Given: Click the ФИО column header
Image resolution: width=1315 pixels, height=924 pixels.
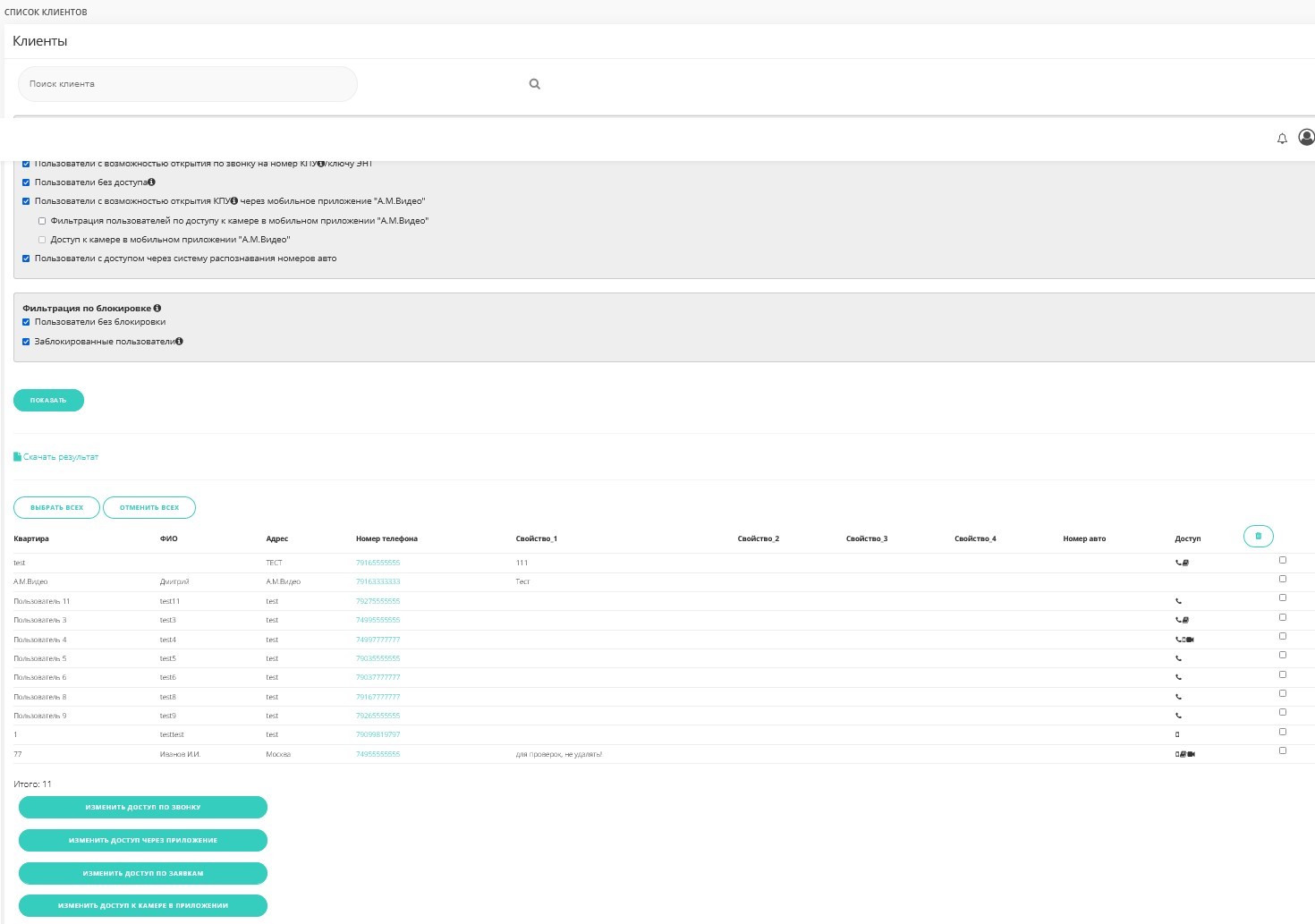Looking at the screenshot, I should [x=168, y=538].
